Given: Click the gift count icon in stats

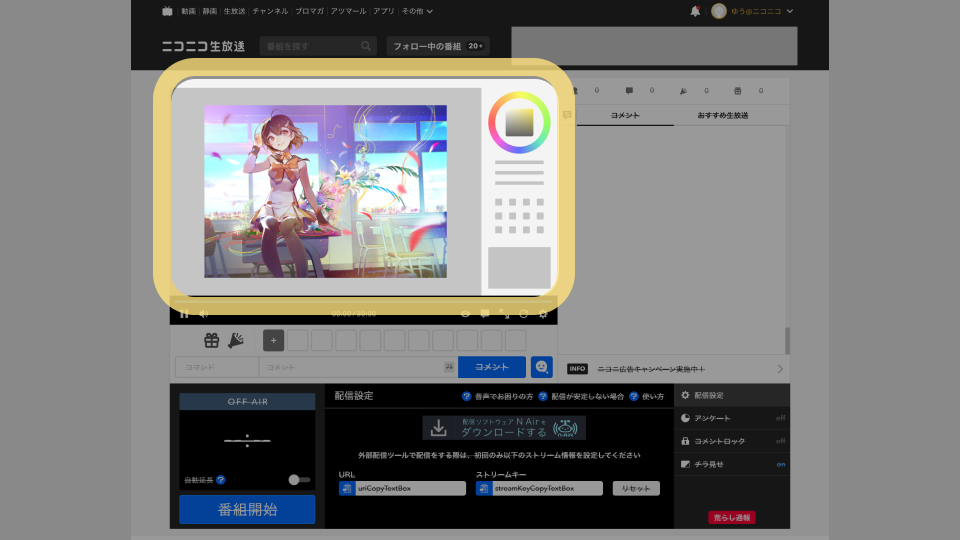Looking at the screenshot, I should (x=738, y=91).
